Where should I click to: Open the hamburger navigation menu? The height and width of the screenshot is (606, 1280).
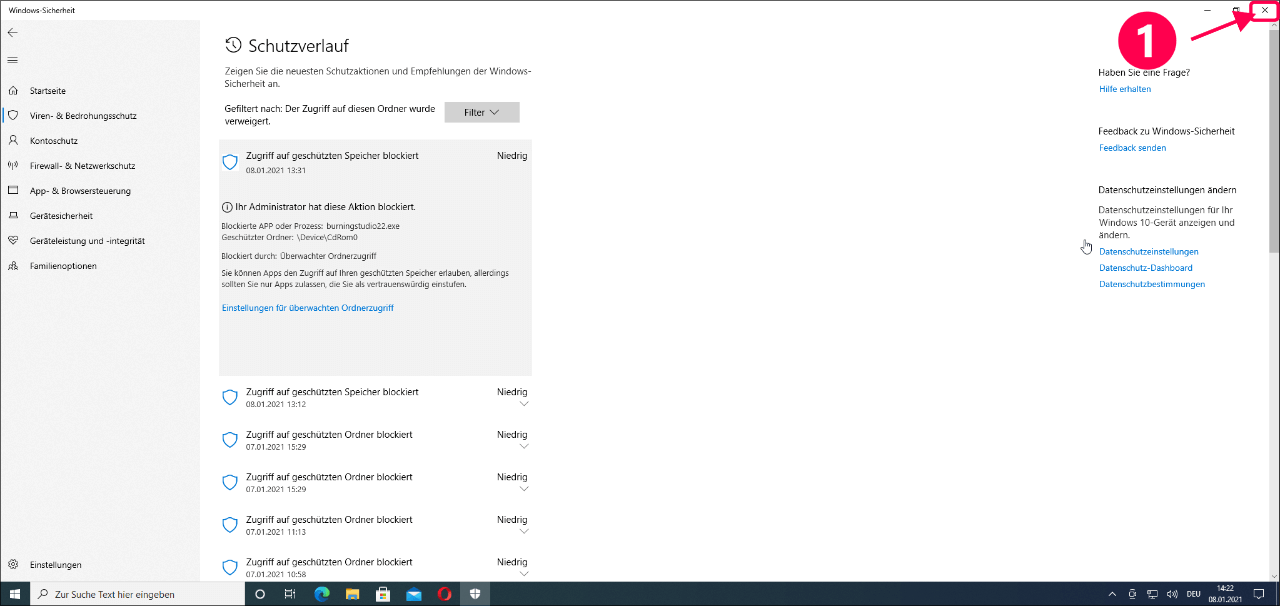point(12,60)
